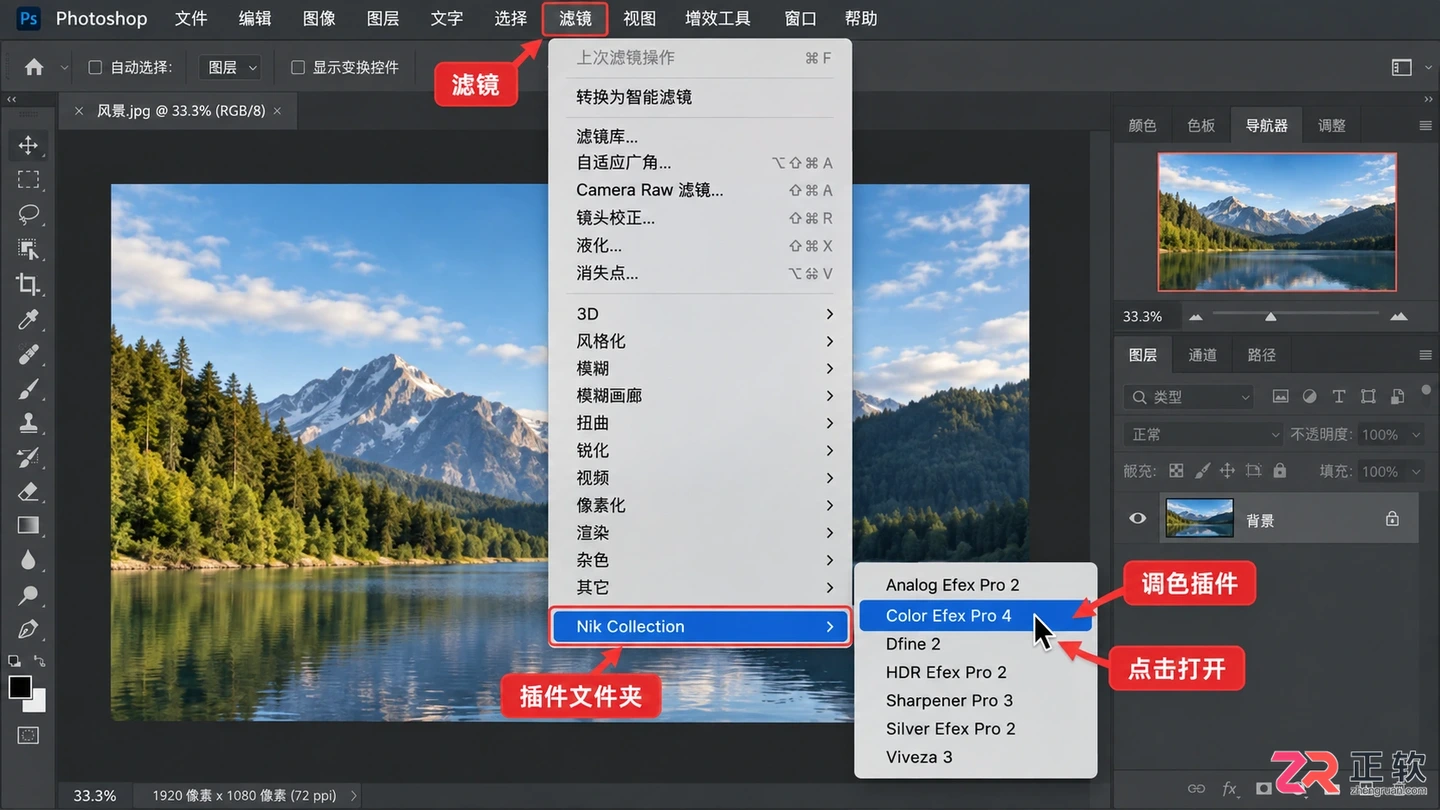
Task: Toggle lock position icon
Action: coord(1227,471)
